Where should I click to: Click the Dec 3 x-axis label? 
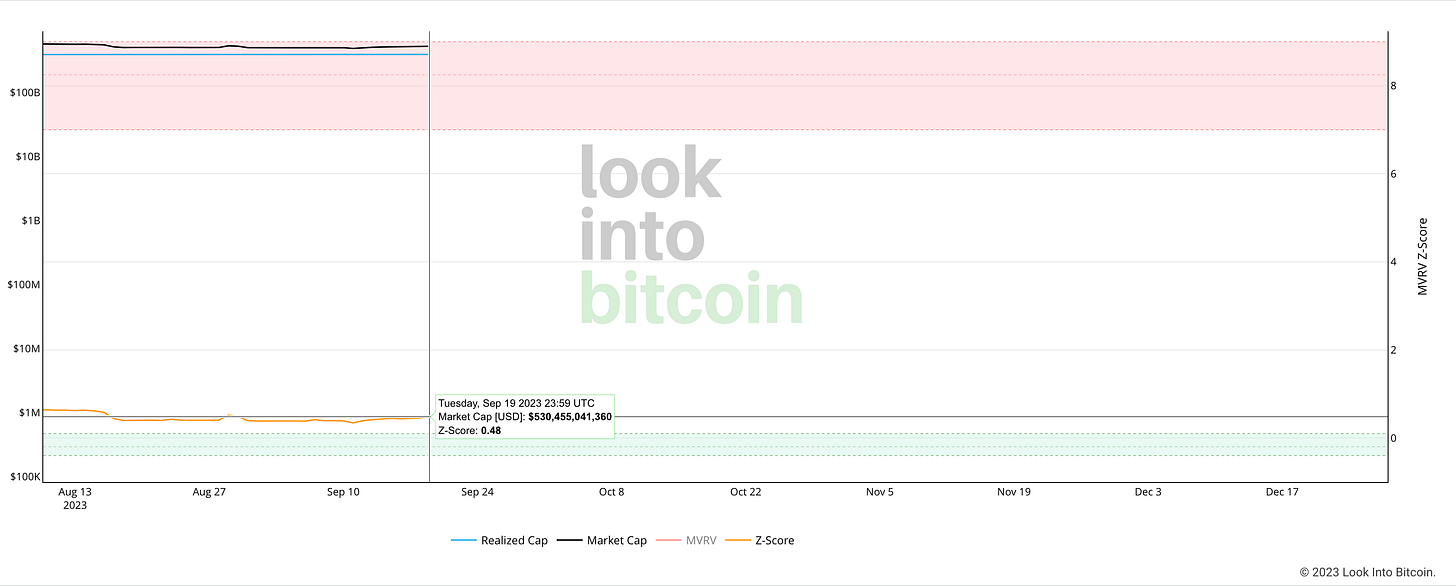pos(1148,492)
